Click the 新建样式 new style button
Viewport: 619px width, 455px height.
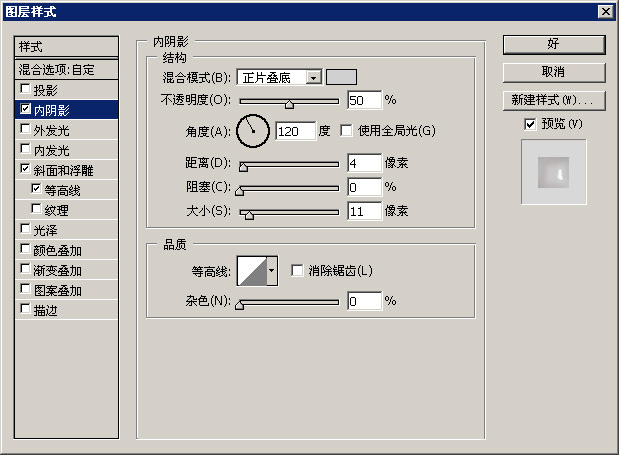pos(554,100)
